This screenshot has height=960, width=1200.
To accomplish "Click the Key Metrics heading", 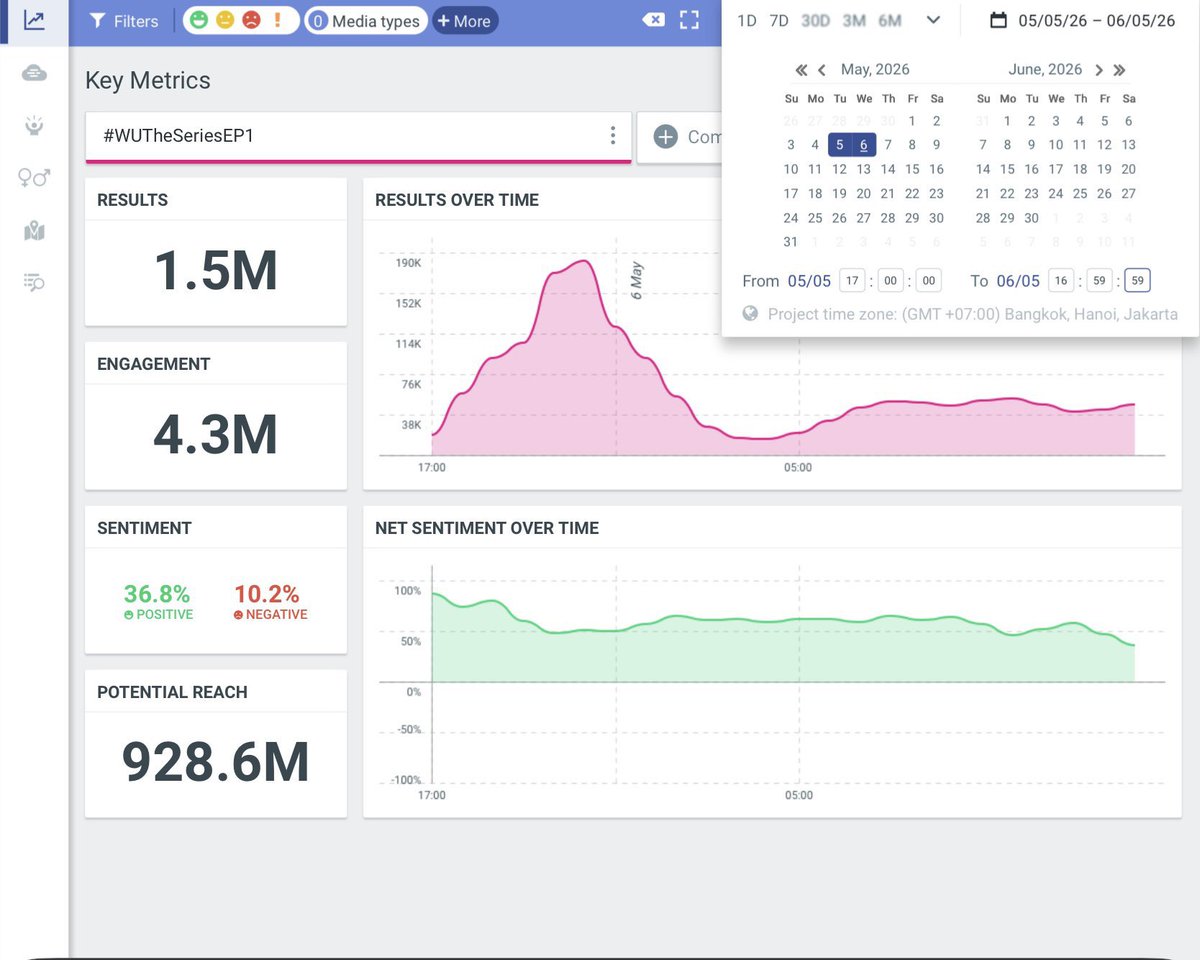I will click(x=148, y=80).
